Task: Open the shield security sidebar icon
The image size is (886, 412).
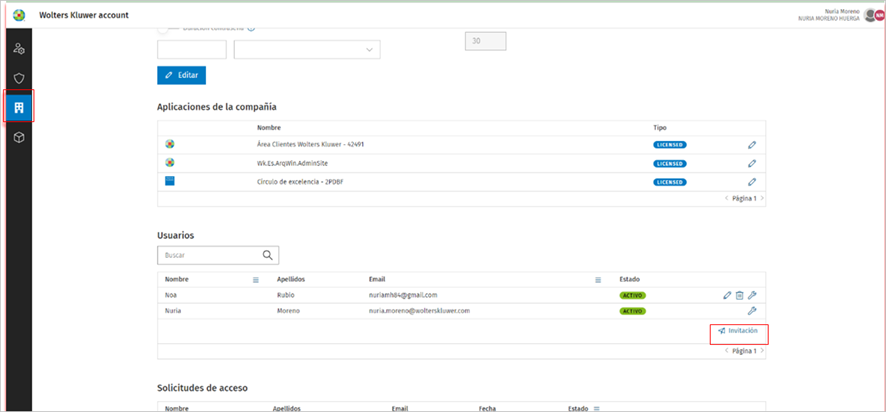Action: coord(19,78)
